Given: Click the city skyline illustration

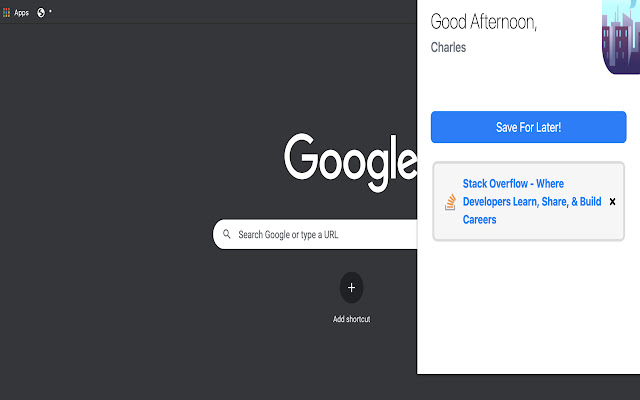Looking at the screenshot, I should tap(621, 37).
